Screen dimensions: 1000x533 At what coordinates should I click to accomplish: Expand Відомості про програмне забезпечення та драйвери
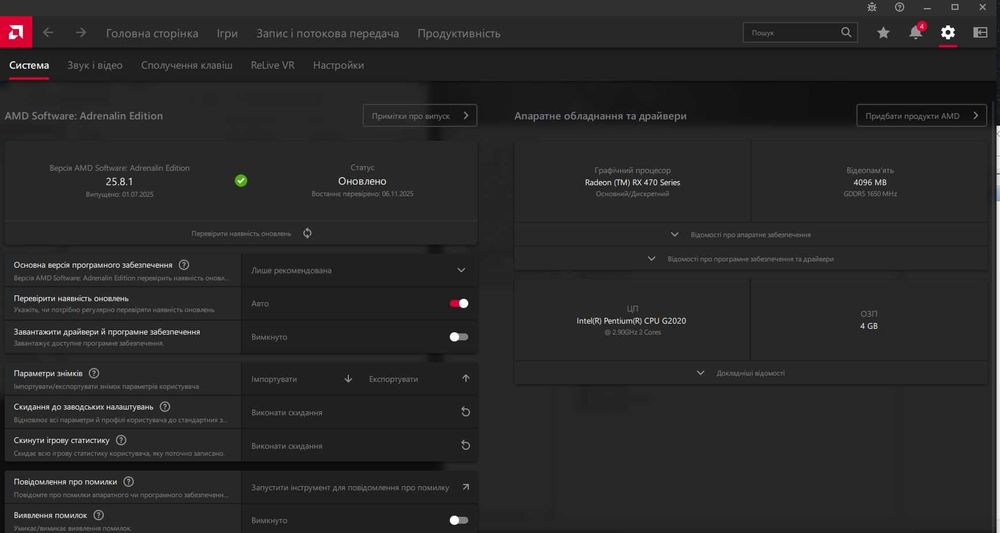tap(751, 259)
